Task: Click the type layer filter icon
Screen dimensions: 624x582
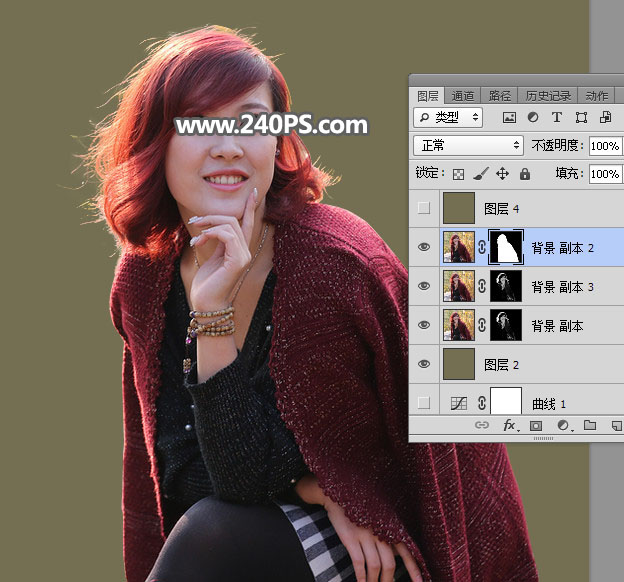Action: click(556, 118)
